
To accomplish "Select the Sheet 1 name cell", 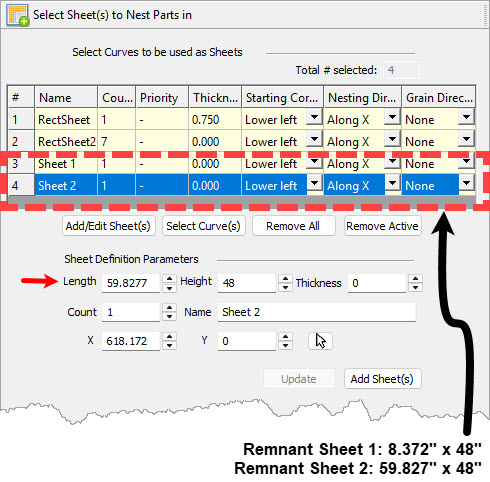I will click(x=66, y=163).
